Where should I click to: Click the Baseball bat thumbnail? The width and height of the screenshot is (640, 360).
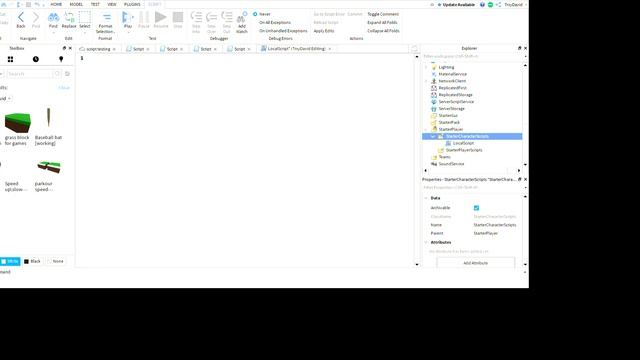49,118
